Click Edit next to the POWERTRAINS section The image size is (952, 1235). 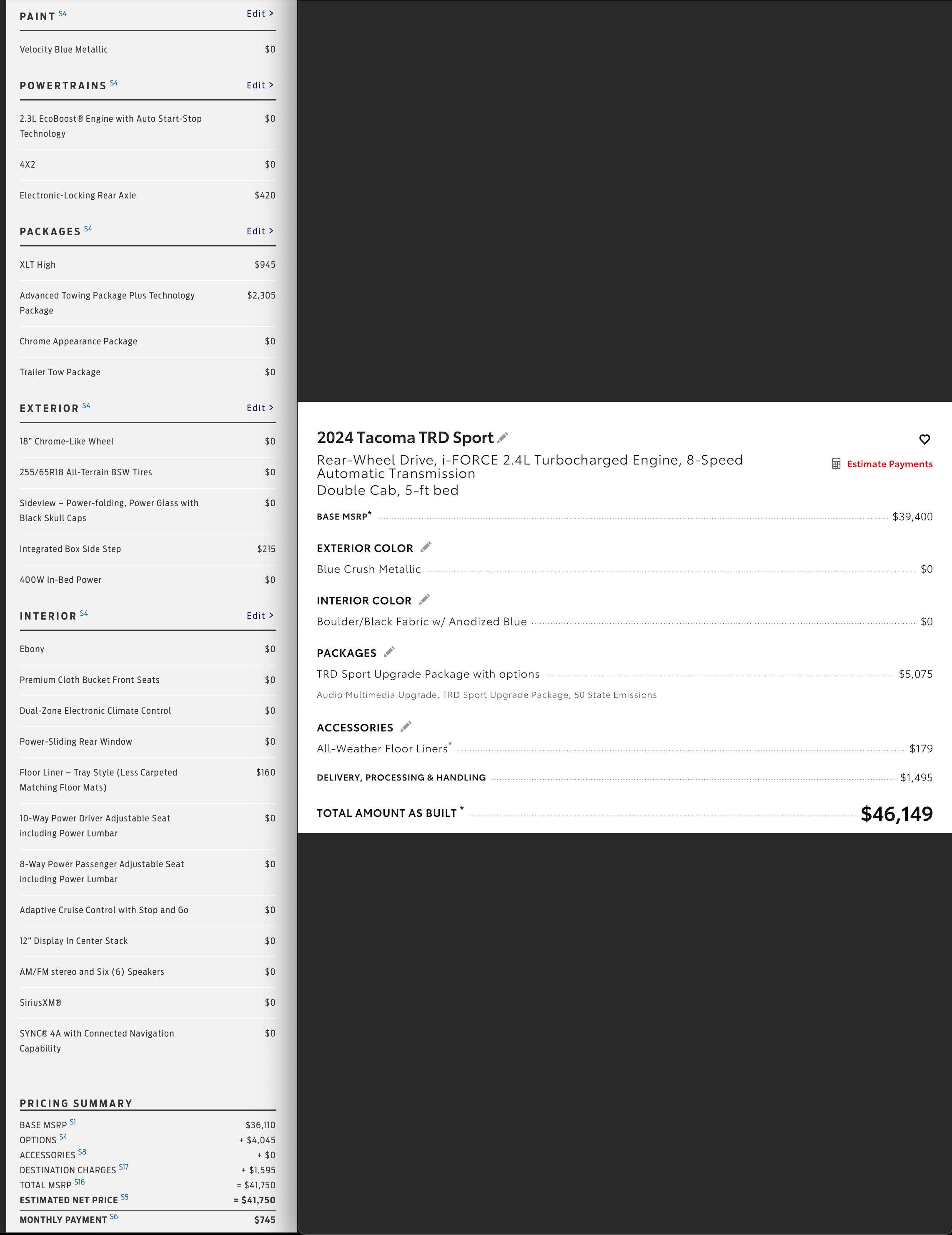(260, 85)
